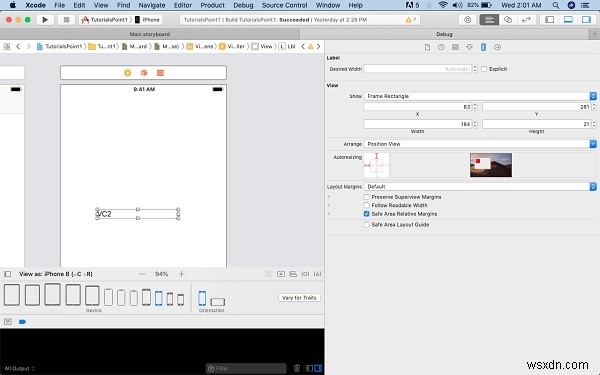Click the autoresizing mask control

point(377,165)
